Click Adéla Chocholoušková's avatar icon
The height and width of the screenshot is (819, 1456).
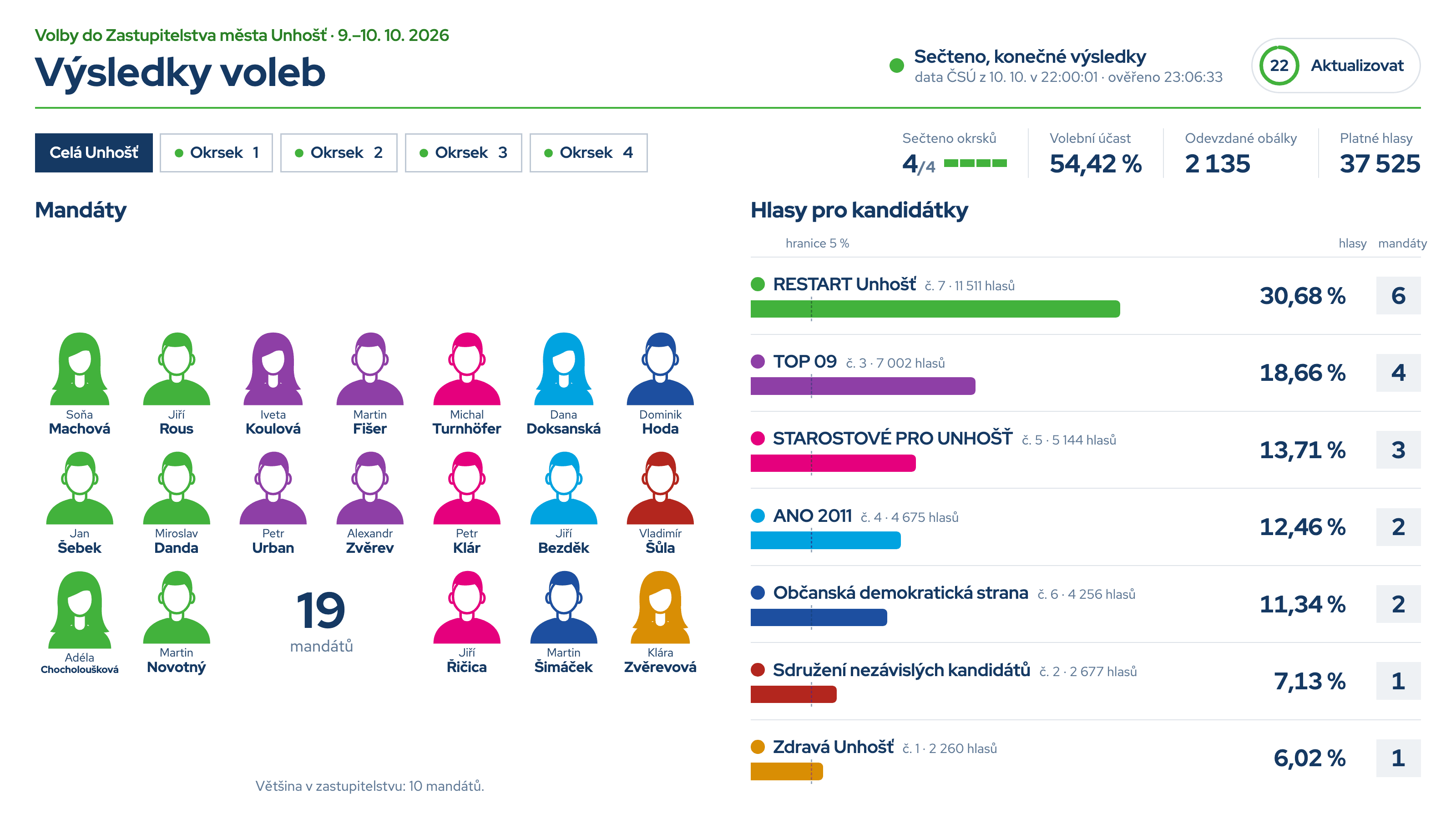click(80, 609)
